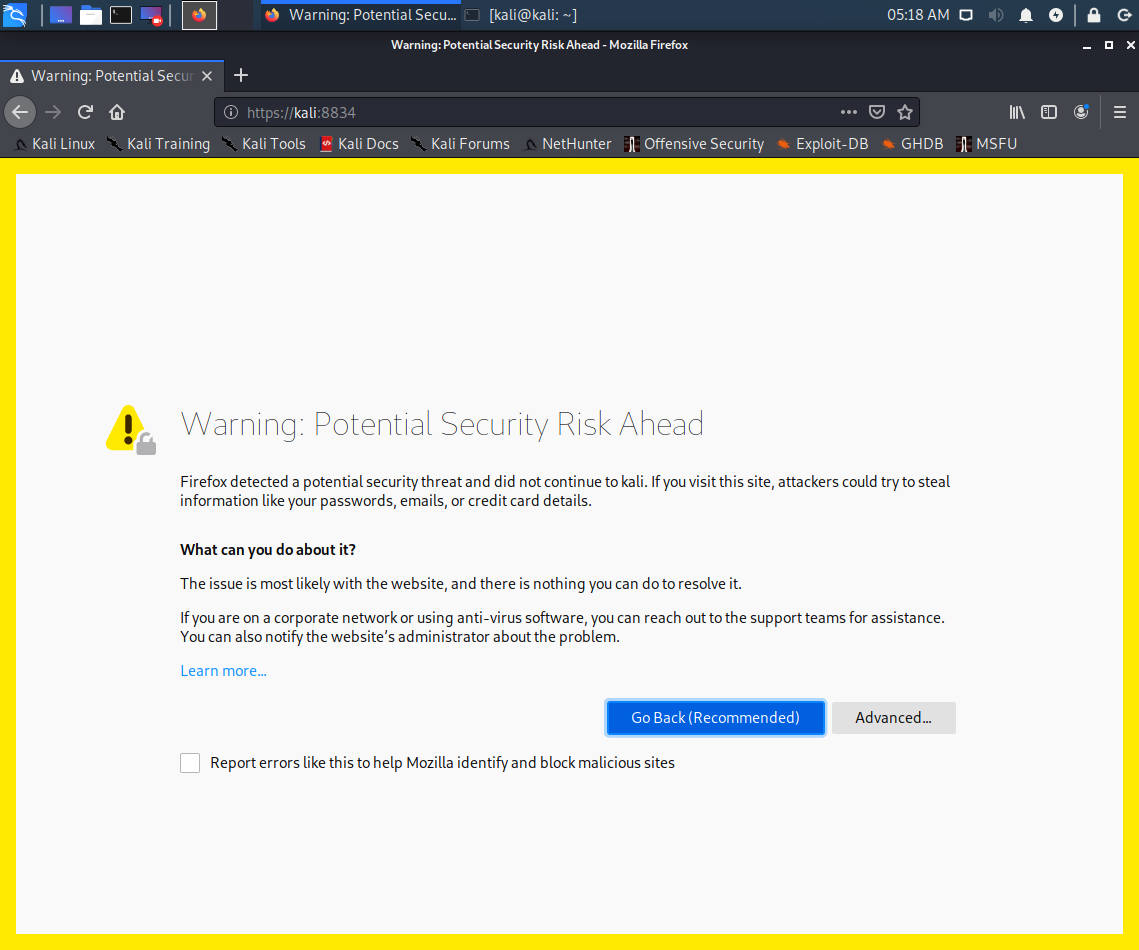Click the forward navigation arrow
This screenshot has height=950, width=1139.
click(53, 112)
